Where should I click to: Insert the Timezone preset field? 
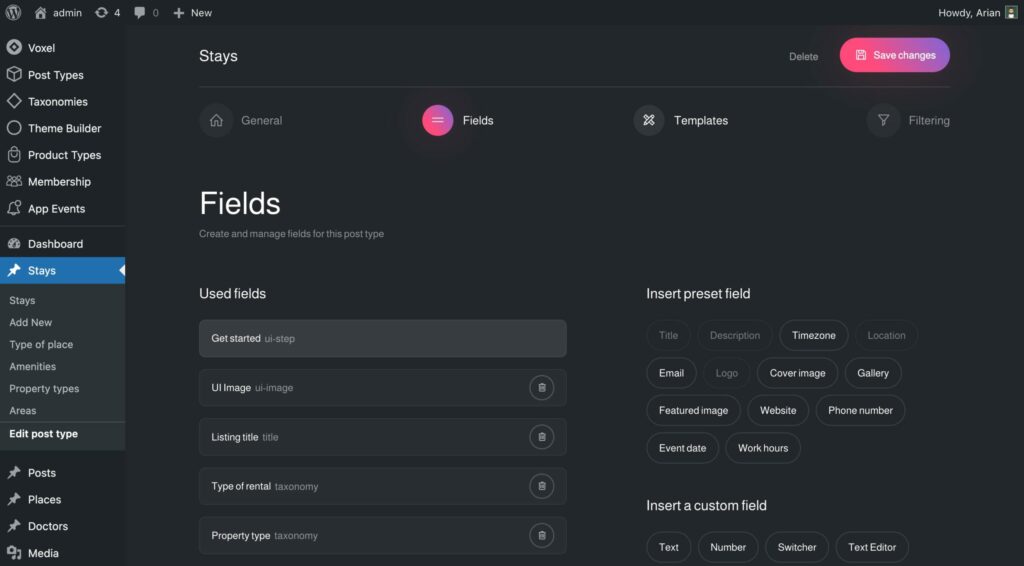tap(813, 336)
